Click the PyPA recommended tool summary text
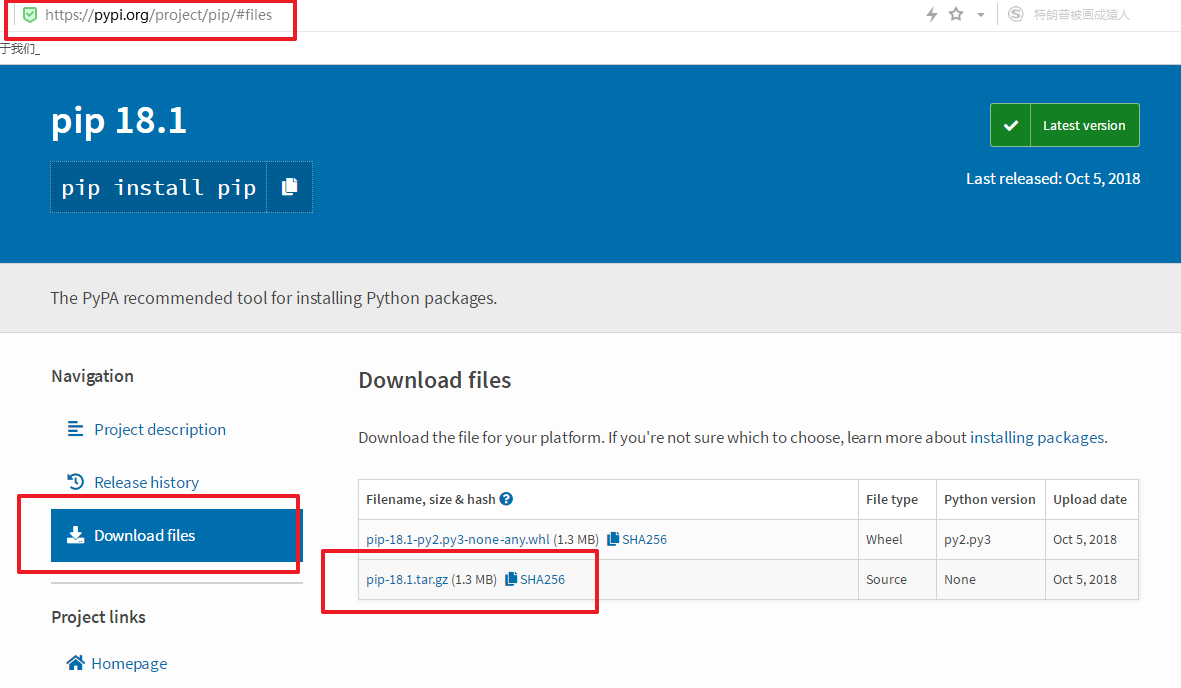Viewport: 1181px width, 688px height. [273, 298]
